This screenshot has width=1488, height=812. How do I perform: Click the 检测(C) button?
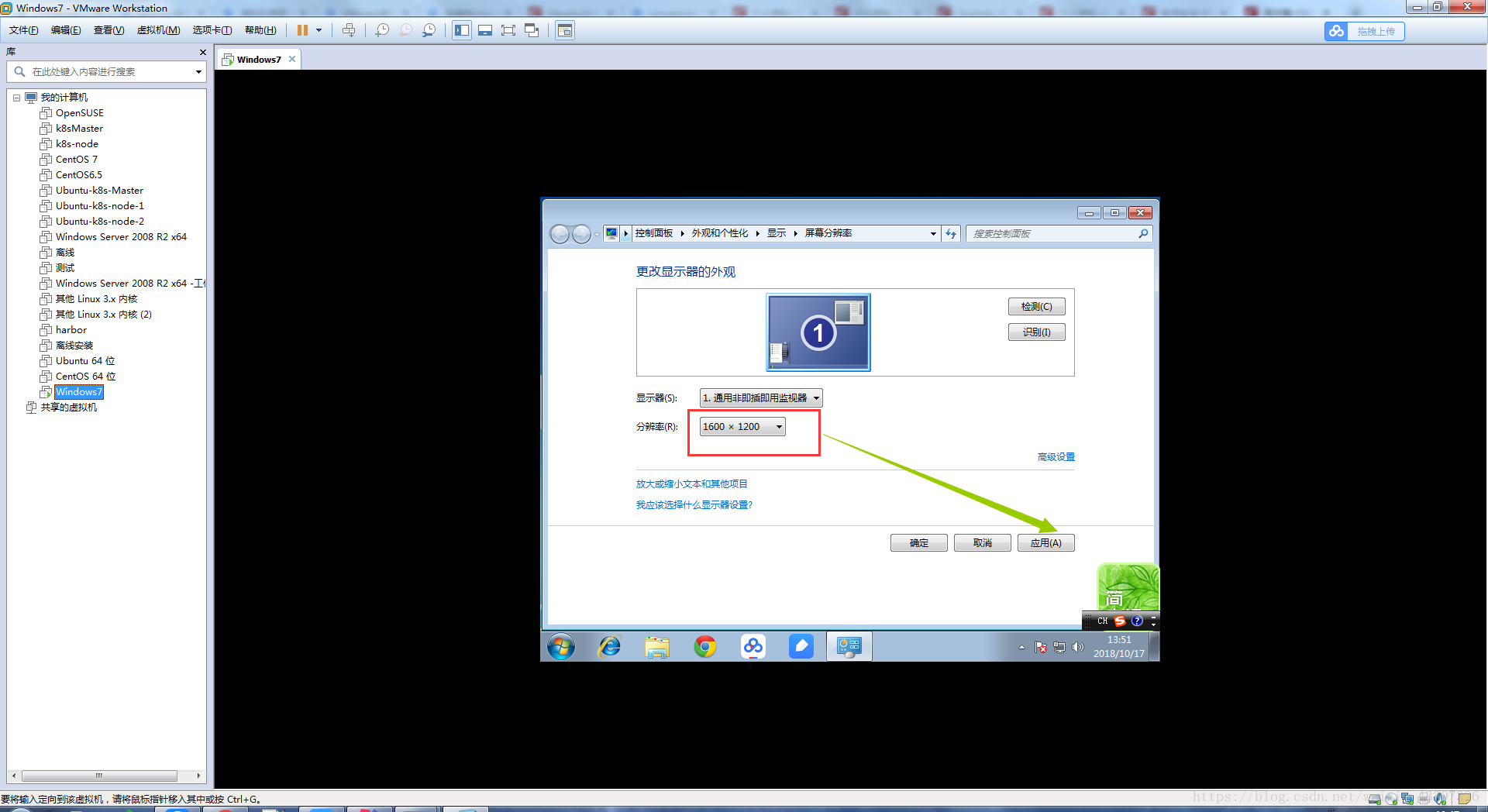point(1037,307)
